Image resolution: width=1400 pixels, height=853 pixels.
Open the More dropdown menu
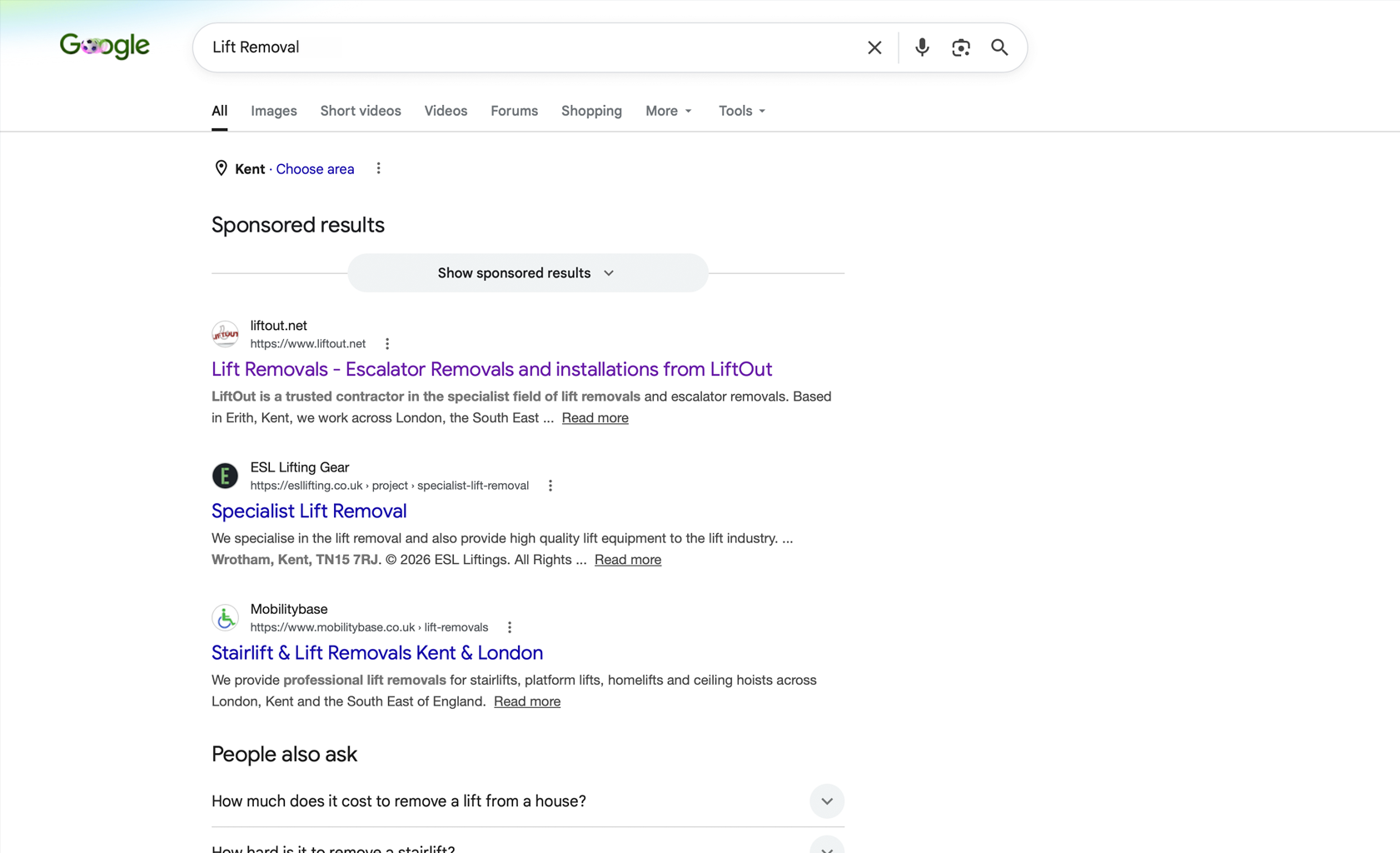coord(669,111)
